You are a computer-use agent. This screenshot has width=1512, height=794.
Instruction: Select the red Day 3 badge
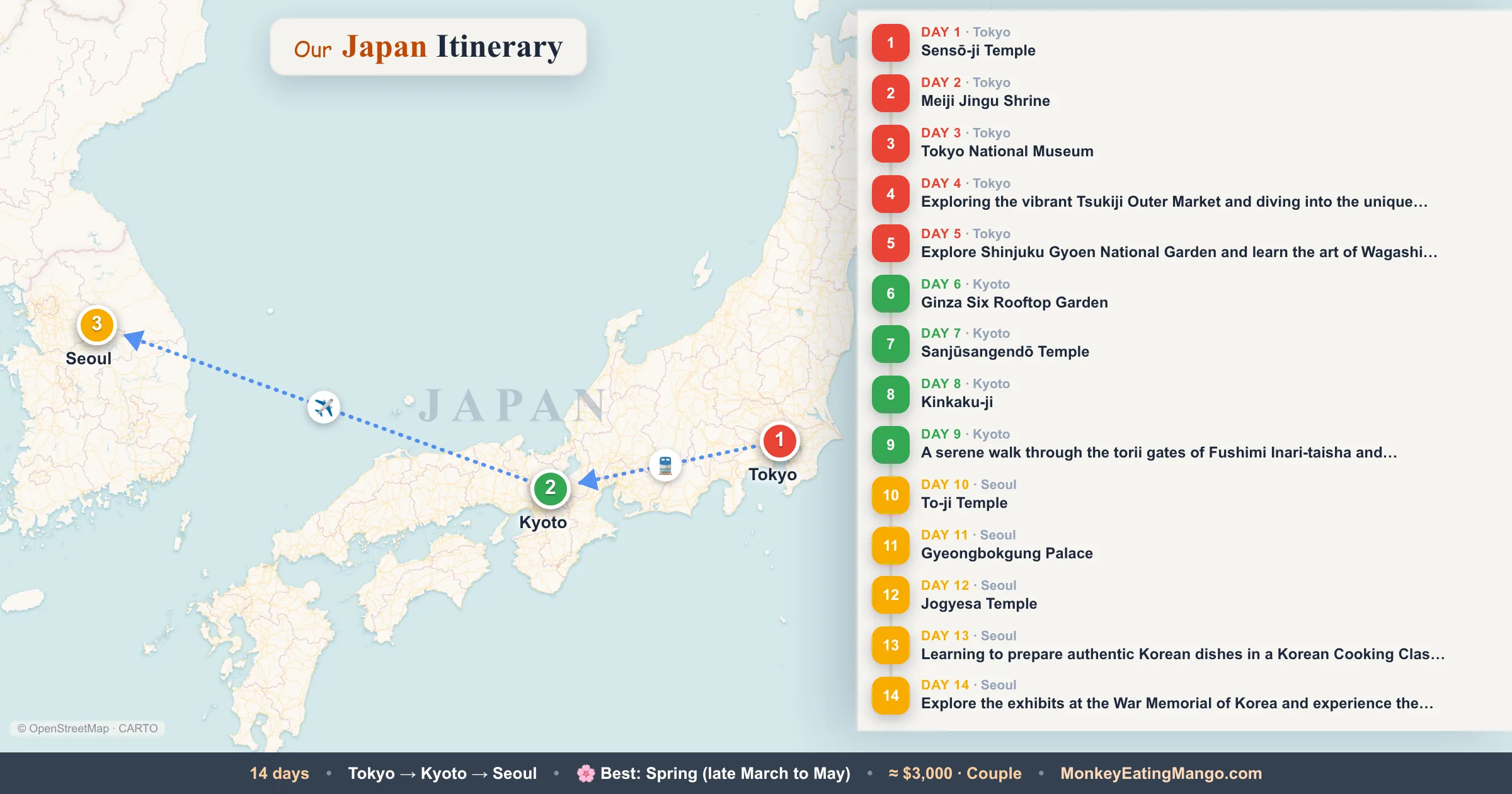tap(890, 143)
